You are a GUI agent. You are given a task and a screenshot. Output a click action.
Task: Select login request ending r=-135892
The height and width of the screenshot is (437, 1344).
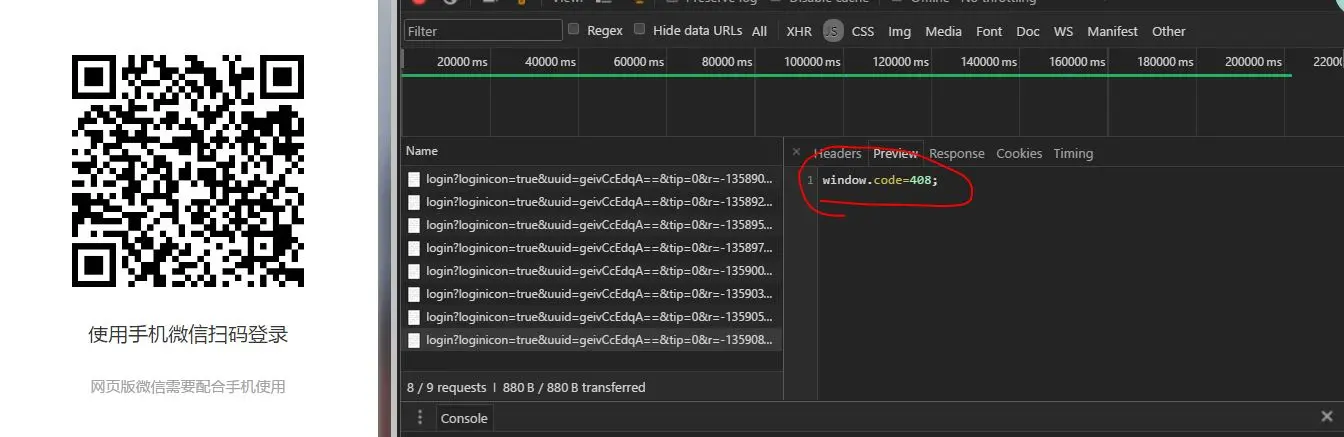(x=593, y=202)
